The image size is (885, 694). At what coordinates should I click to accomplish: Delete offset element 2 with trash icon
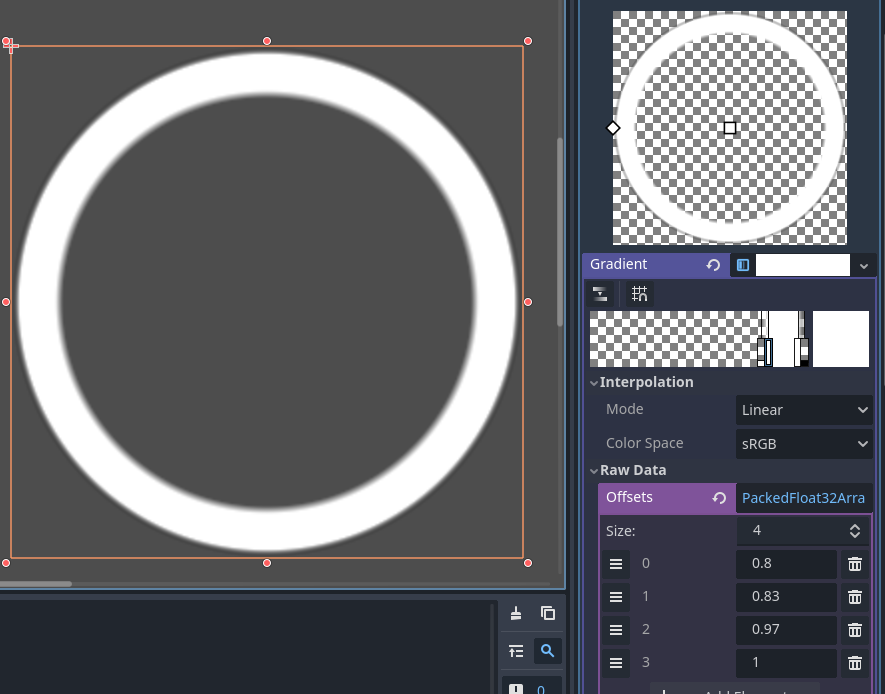(855, 629)
